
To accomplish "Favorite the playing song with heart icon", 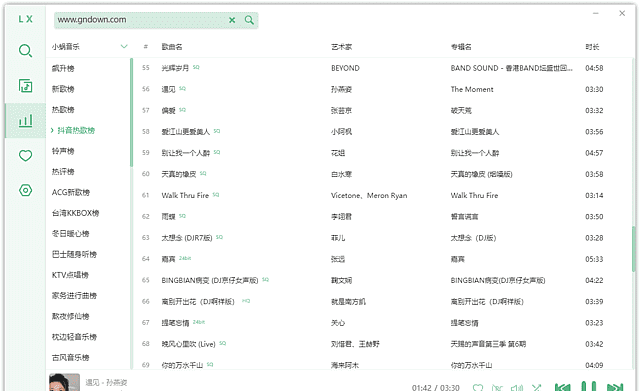I will pyautogui.click(x=478, y=387).
